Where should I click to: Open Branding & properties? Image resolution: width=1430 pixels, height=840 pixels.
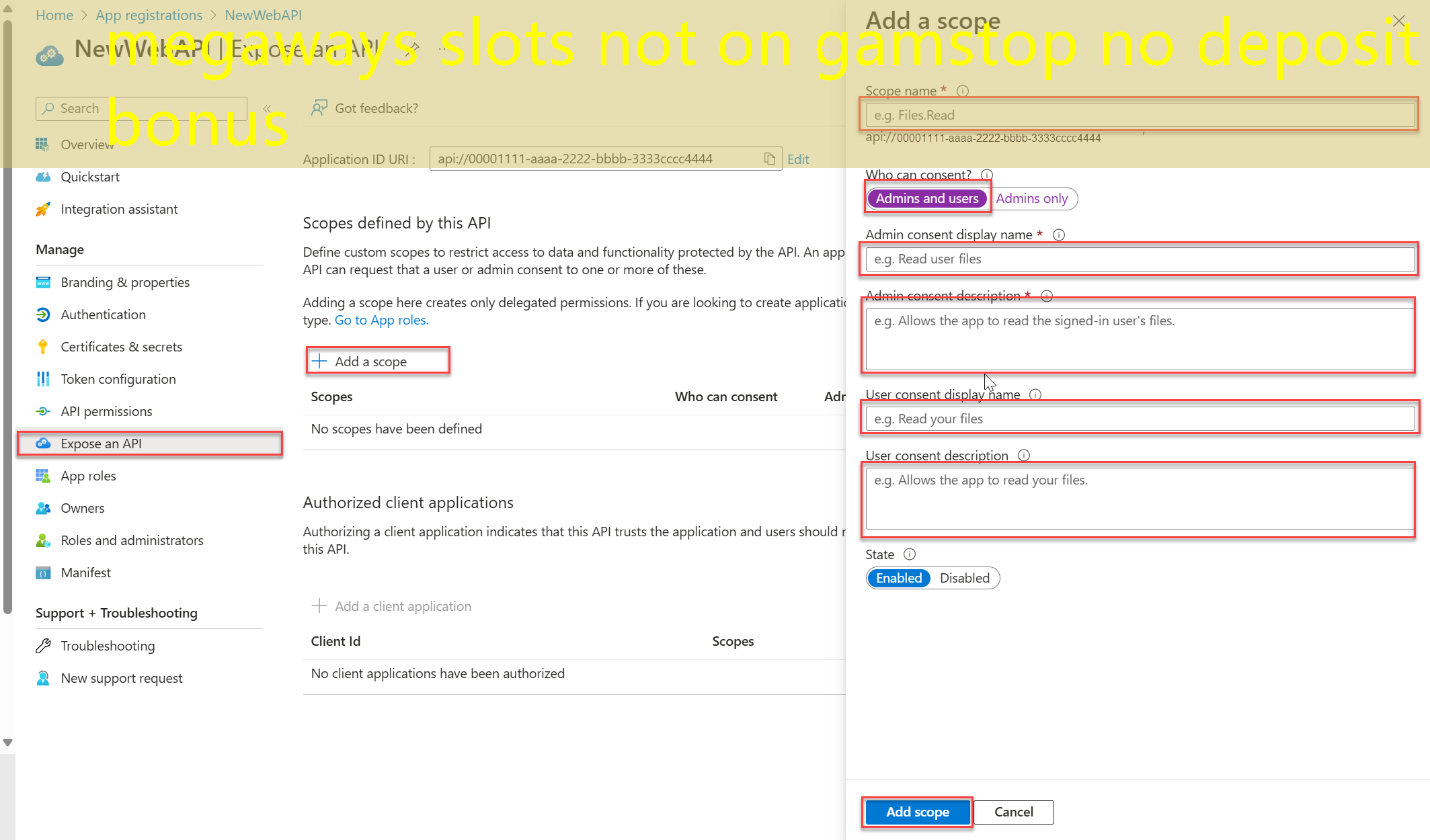coord(125,282)
